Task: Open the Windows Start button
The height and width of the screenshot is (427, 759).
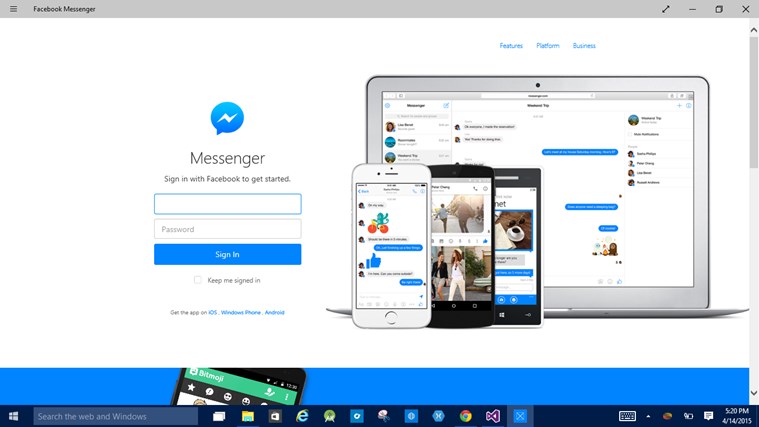Action: [14, 416]
